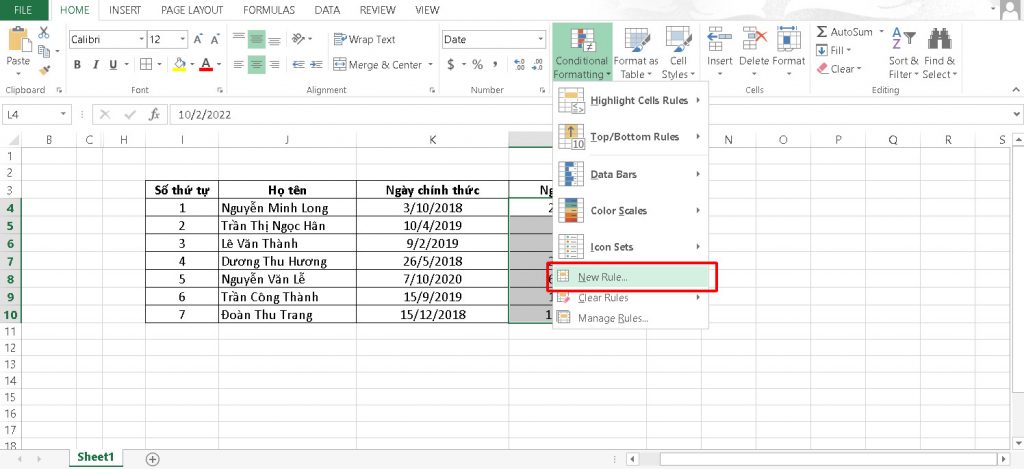1024x469 pixels.
Task: Click the Increase Font Size icon
Action: pos(199,40)
